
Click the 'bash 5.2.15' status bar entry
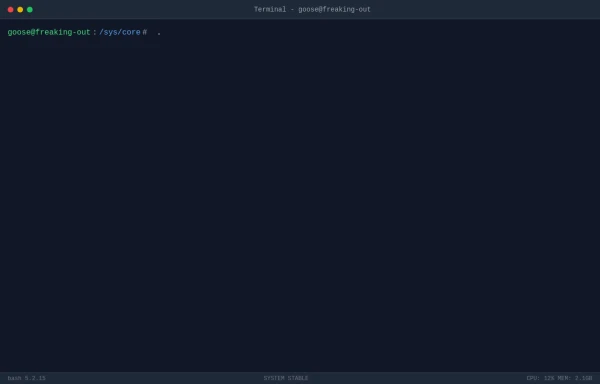point(26,378)
